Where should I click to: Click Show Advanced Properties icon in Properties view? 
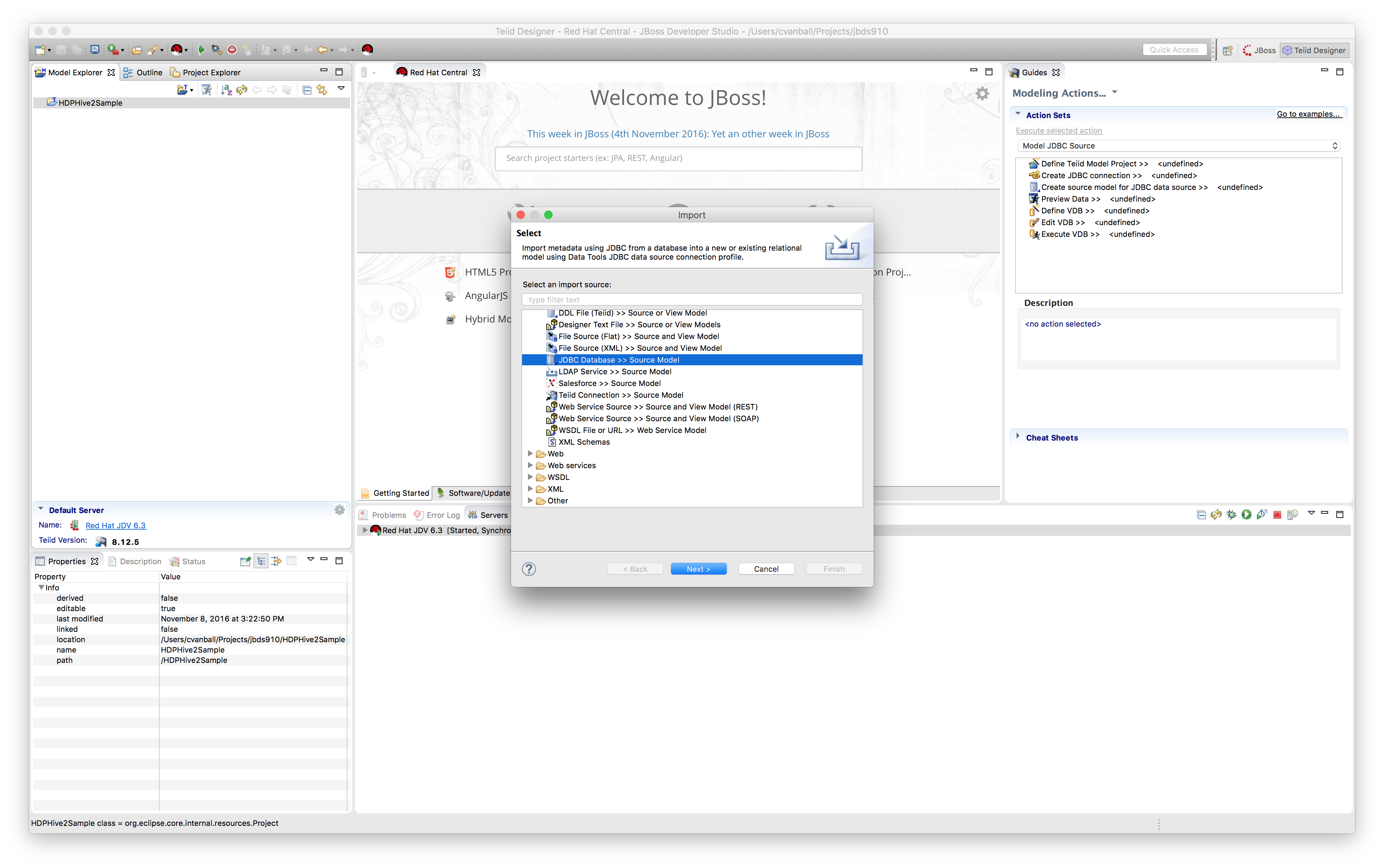(276, 561)
